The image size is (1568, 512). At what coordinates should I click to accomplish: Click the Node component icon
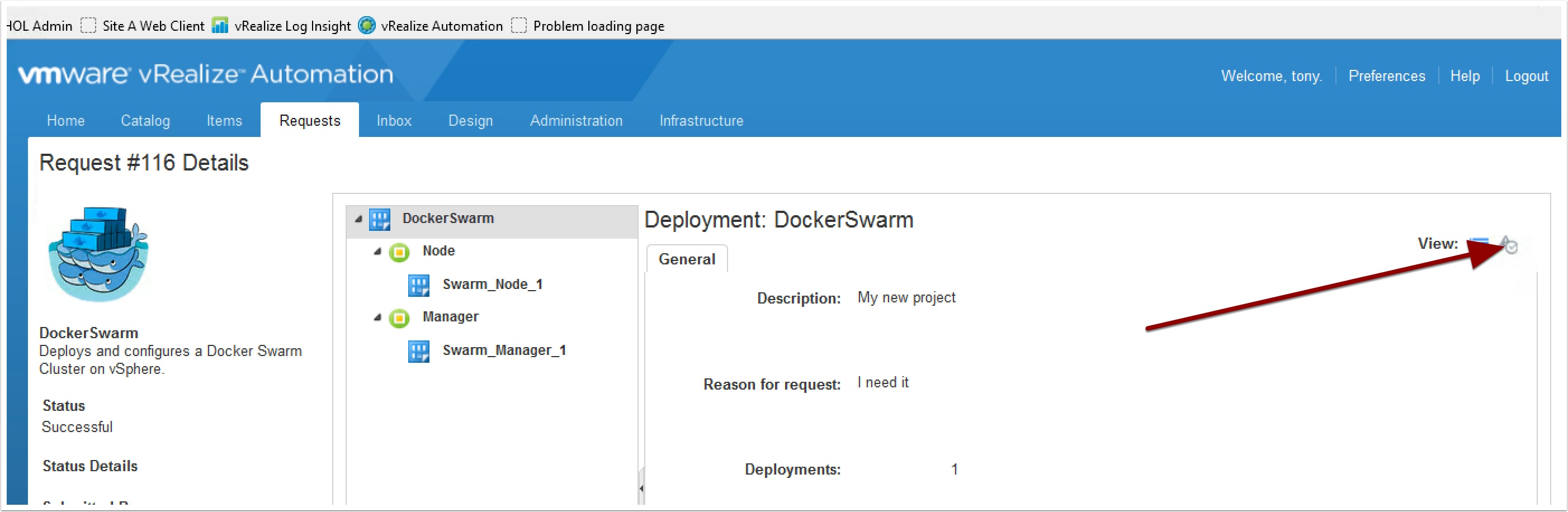pyautogui.click(x=399, y=252)
